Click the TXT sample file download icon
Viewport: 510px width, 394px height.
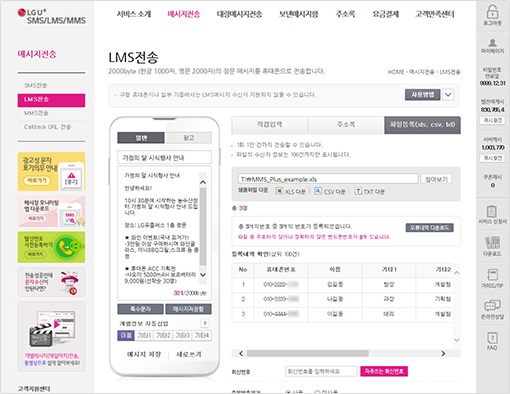tap(358, 191)
